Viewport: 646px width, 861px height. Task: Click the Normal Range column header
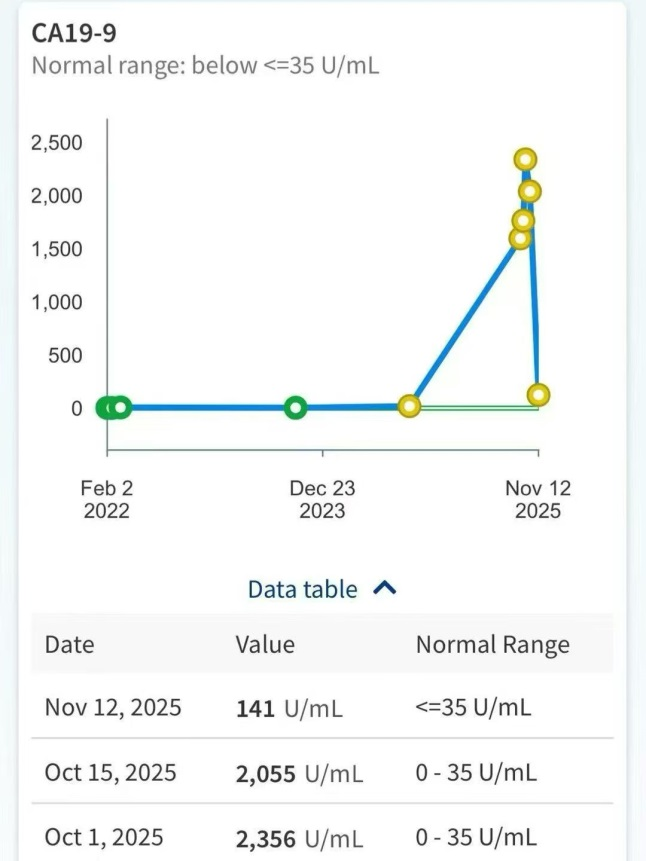(x=492, y=645)
